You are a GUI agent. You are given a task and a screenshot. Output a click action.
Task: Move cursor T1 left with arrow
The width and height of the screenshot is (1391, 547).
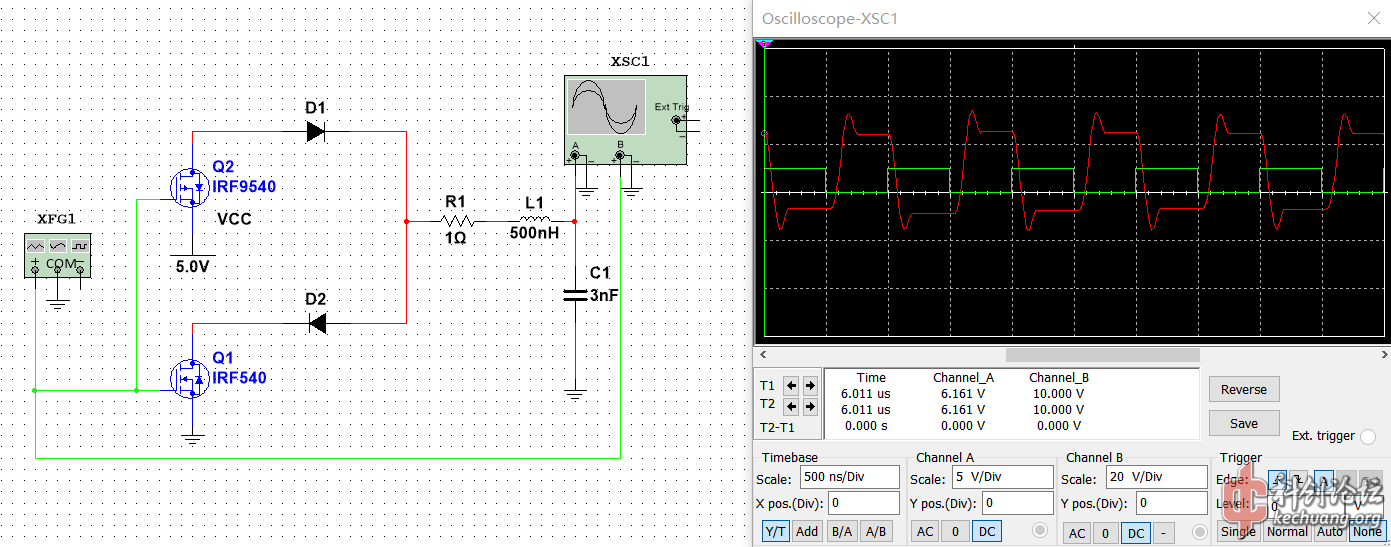click(790, 385)
